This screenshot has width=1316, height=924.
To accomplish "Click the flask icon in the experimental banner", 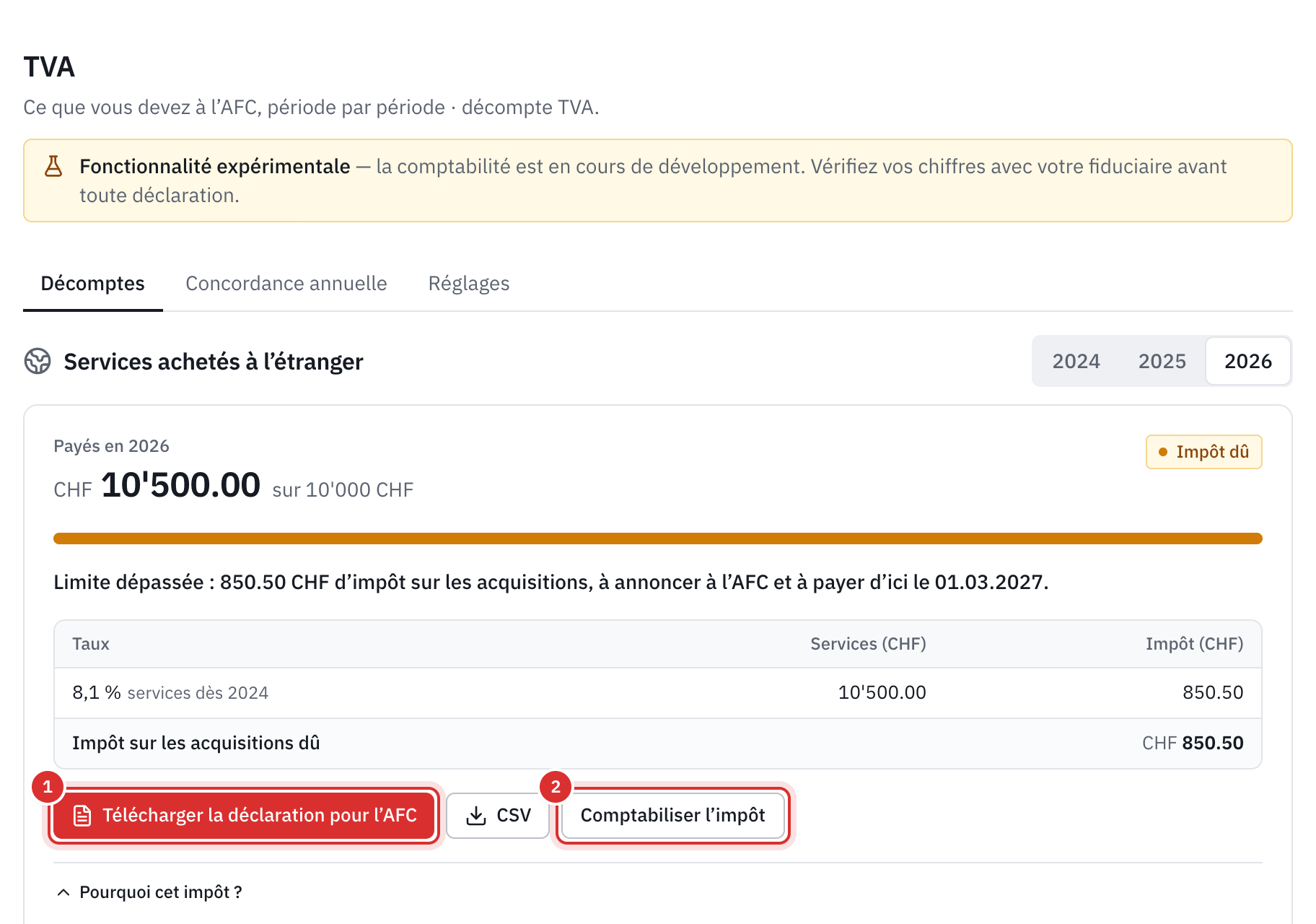I will tap(53, 166).
